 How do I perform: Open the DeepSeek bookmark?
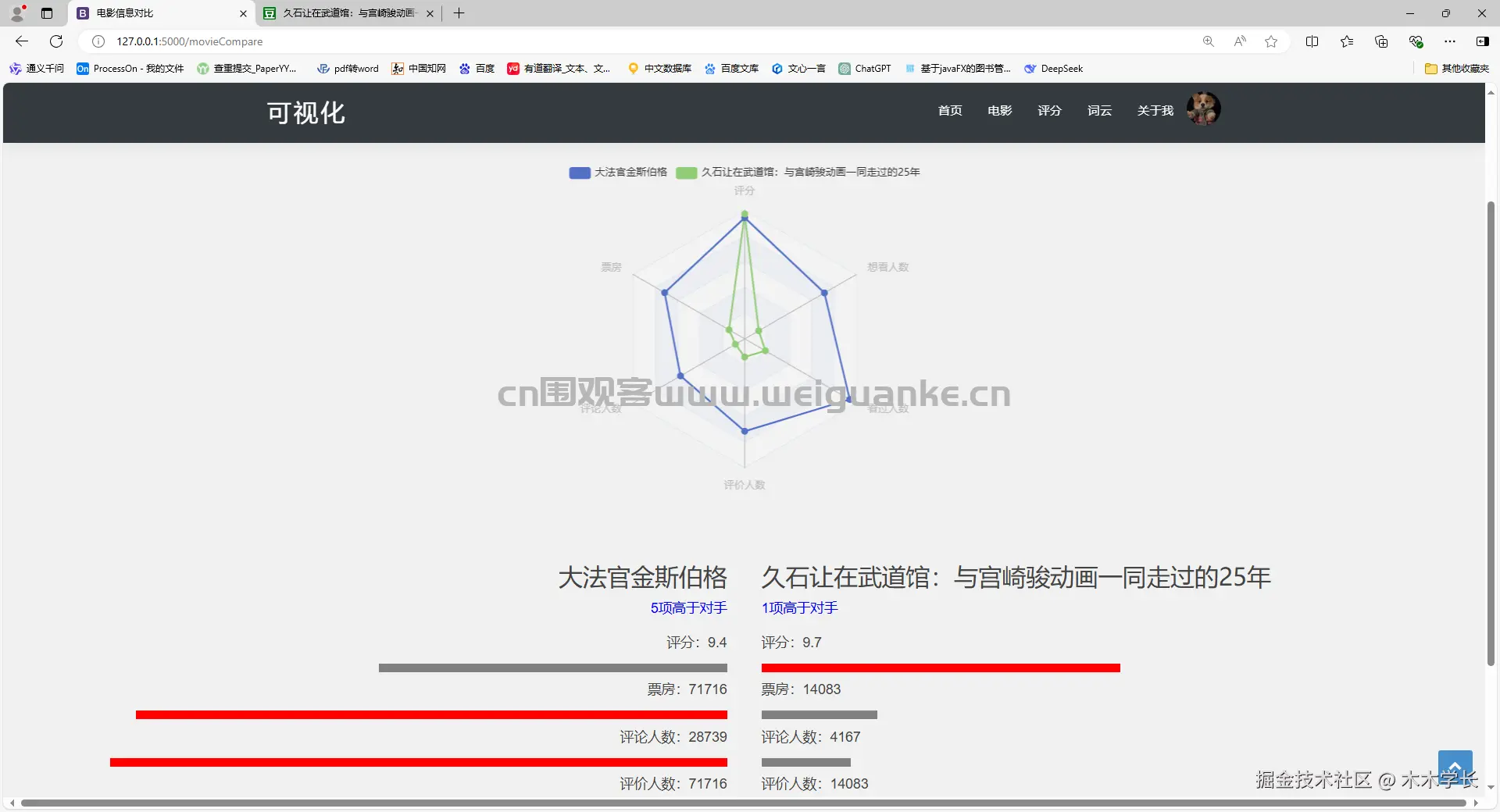[1053, 69]
